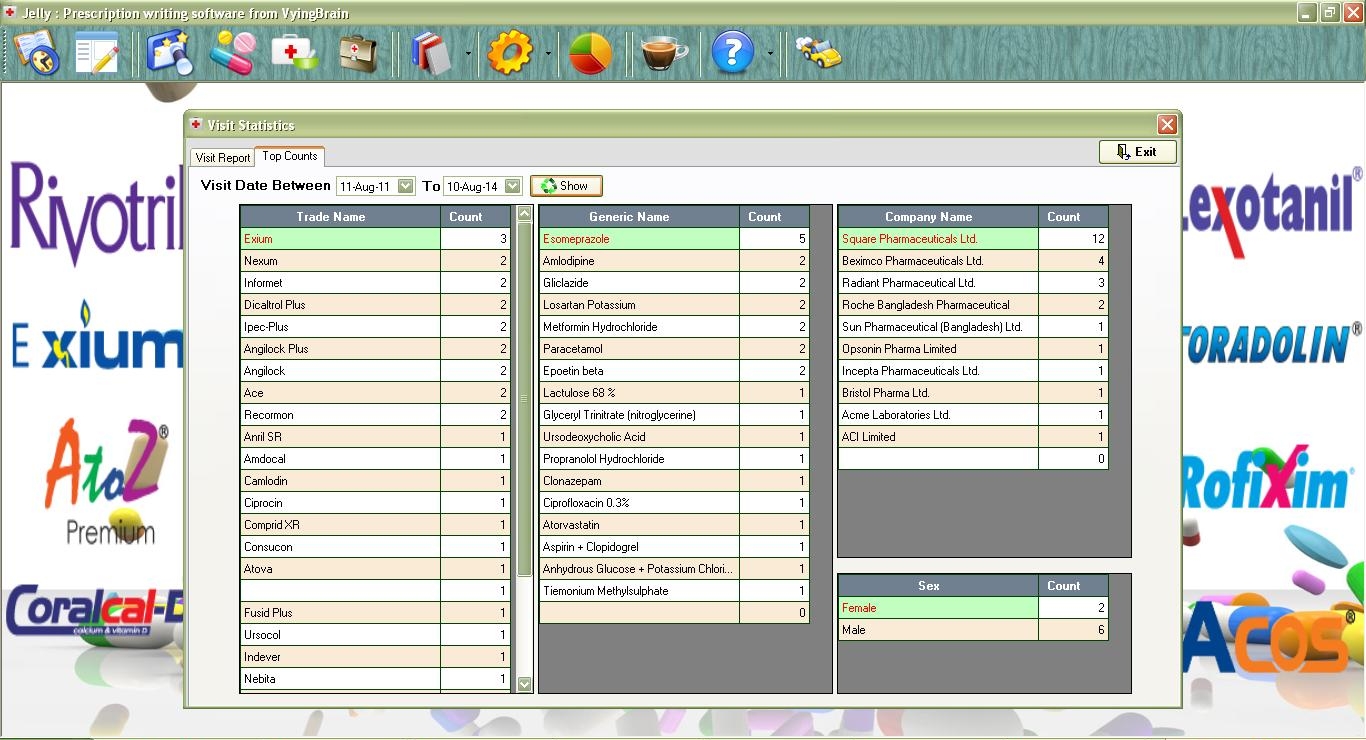1366x740 pixels.
Task: Open the end date dropdown 10-Aug-14
Action: point(512,186)
